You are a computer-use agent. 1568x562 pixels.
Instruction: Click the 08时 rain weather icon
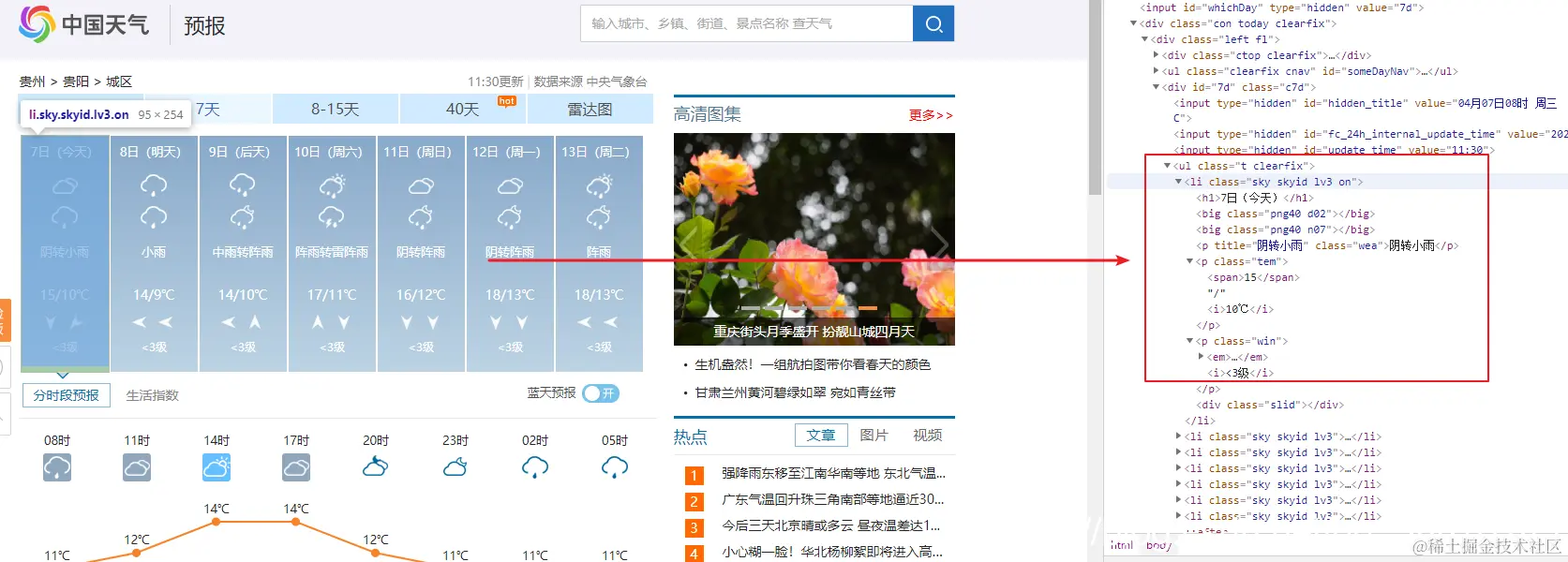pos(57,466)
